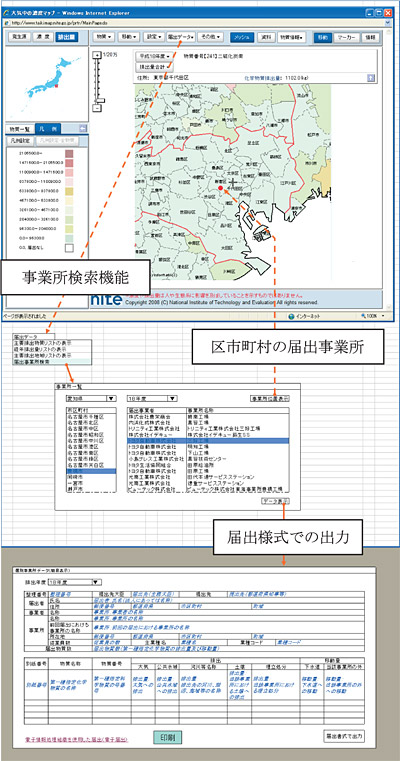The height and width of the screenshot is (761, 400).
Task: Open the 排出量合計 dropdown
Action: click(153, 66)
